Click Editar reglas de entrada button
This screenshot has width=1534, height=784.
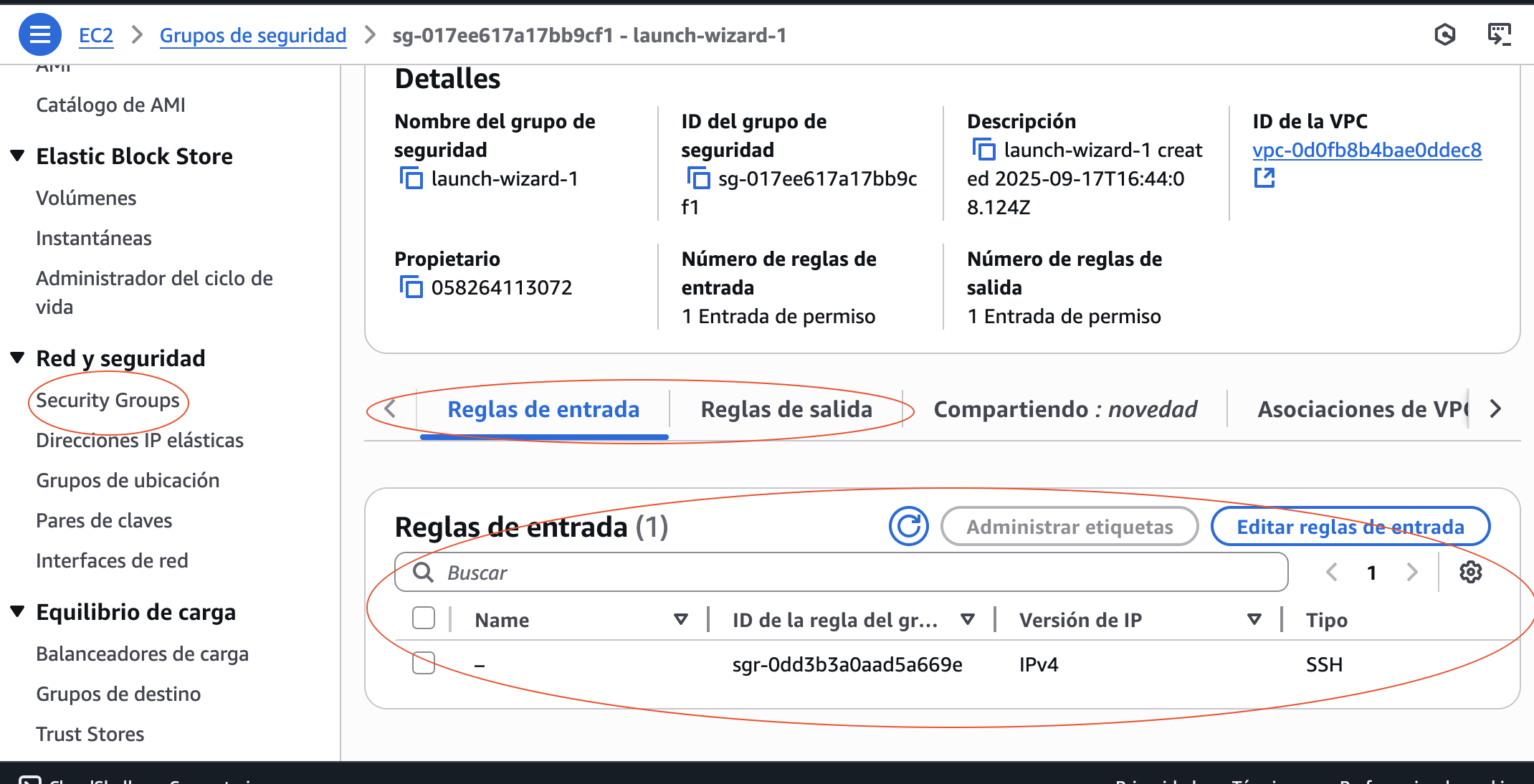click(1350, 527)
